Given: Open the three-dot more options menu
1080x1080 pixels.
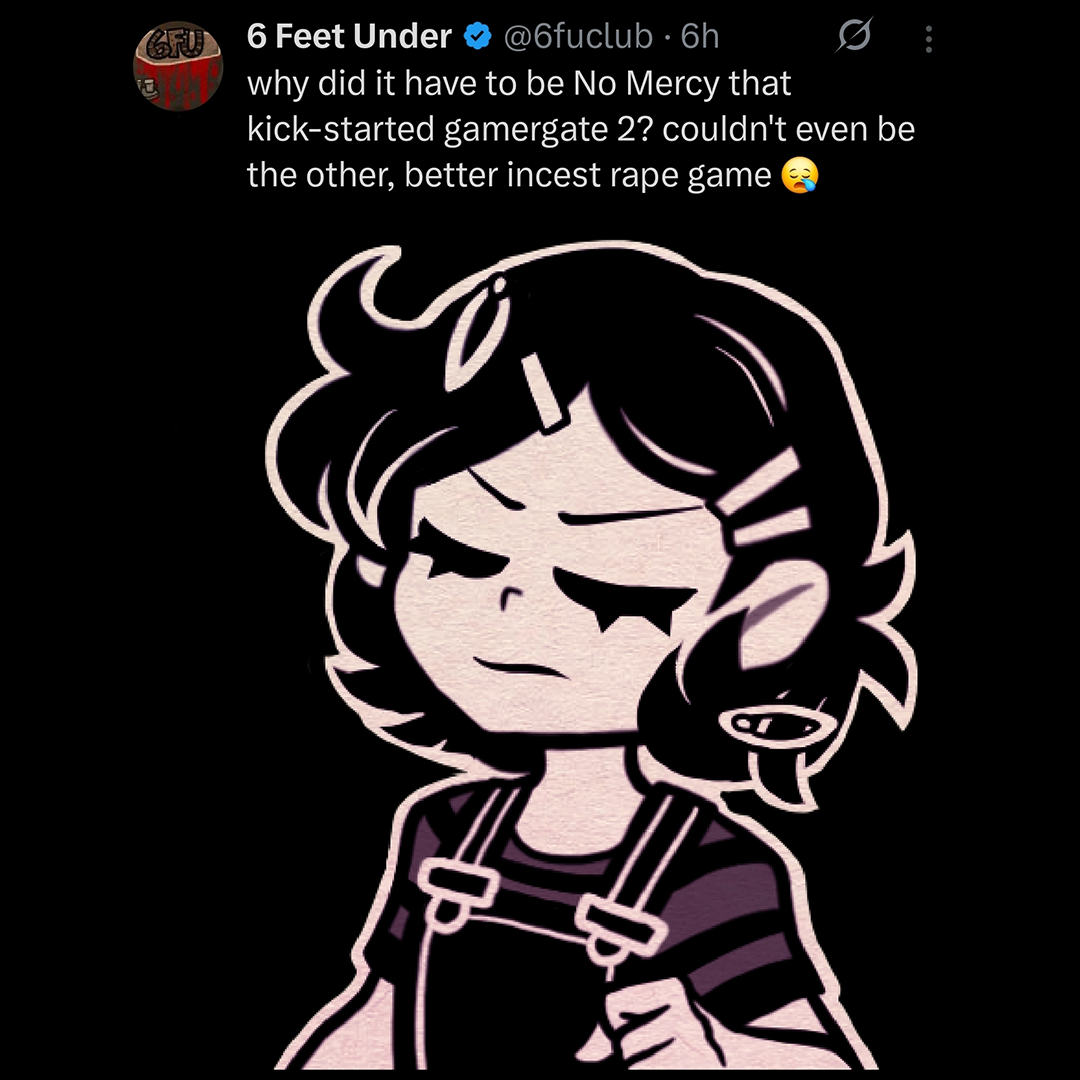Looking at the screenshot, I should 928,39.
